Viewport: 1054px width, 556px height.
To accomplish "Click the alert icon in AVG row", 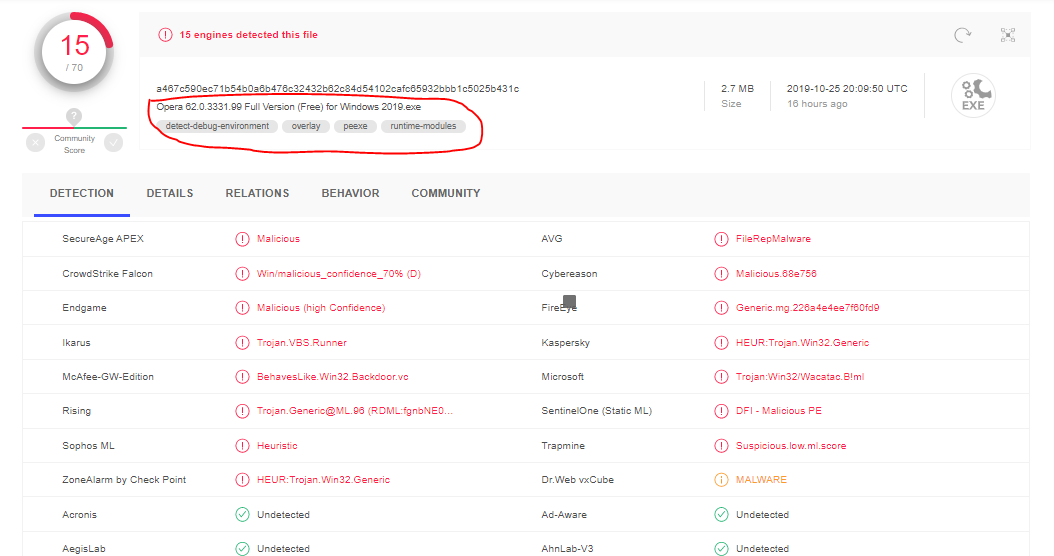I will click(x=721, y=239).
